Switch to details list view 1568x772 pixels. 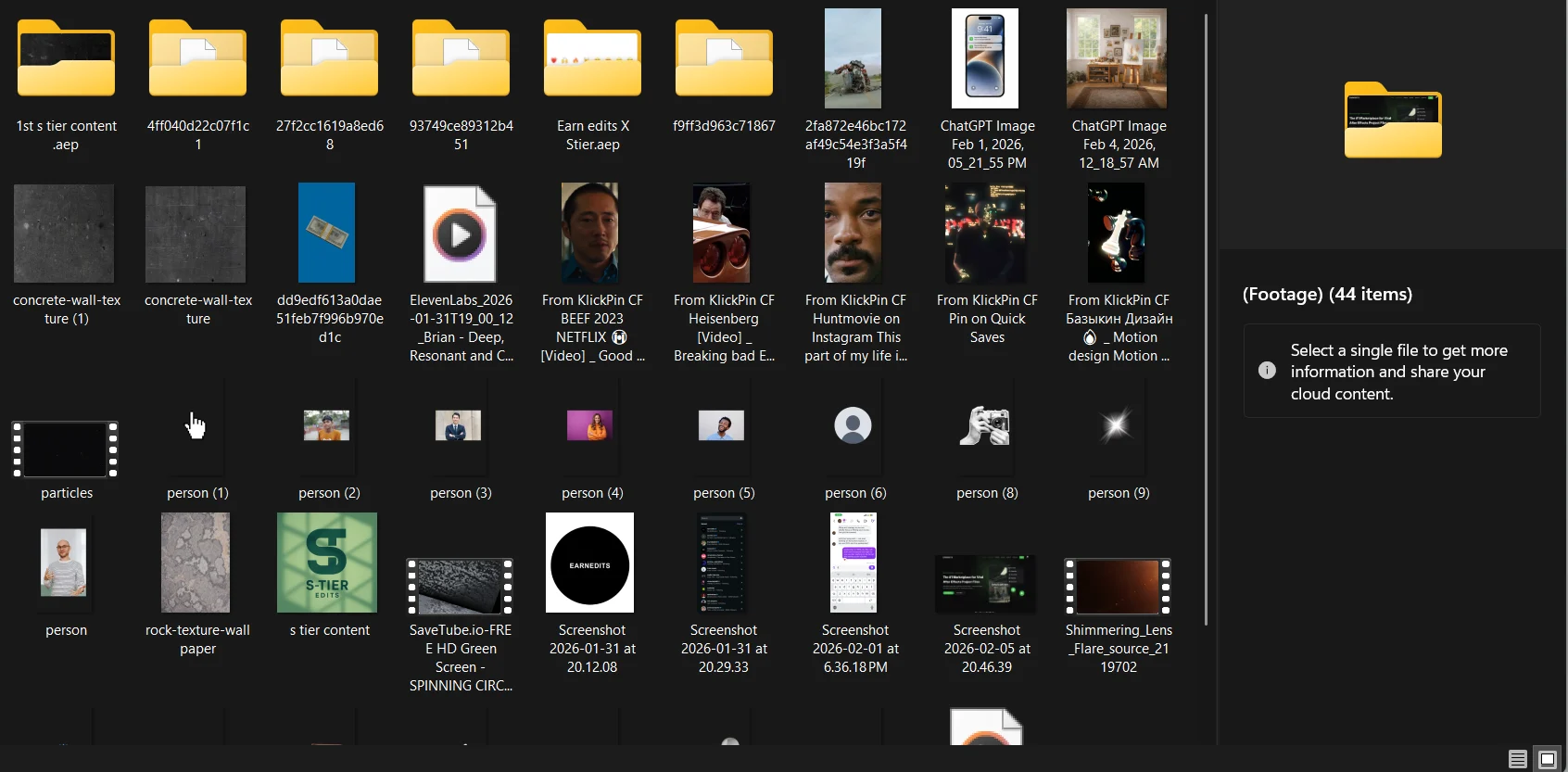tap(1517, 759)
